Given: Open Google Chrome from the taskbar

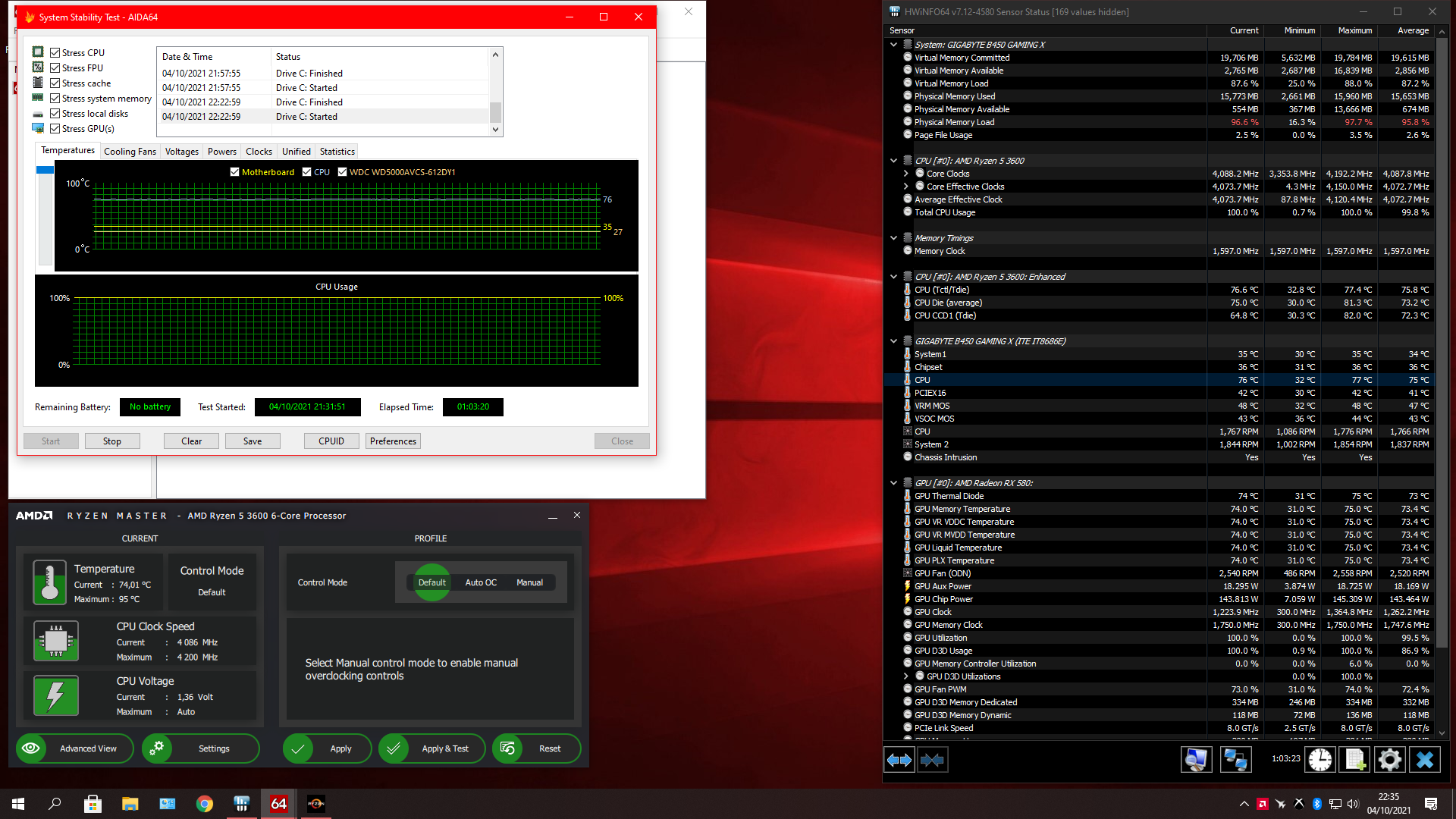Looking at the screenshot, I should coord(205,804).
